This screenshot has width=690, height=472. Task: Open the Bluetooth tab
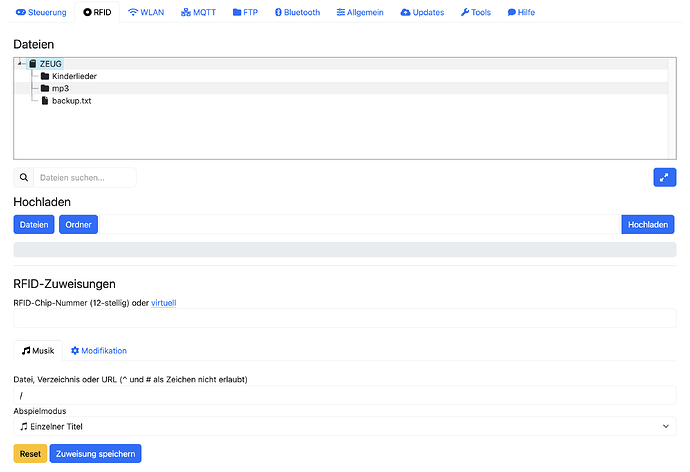[297, 12]
